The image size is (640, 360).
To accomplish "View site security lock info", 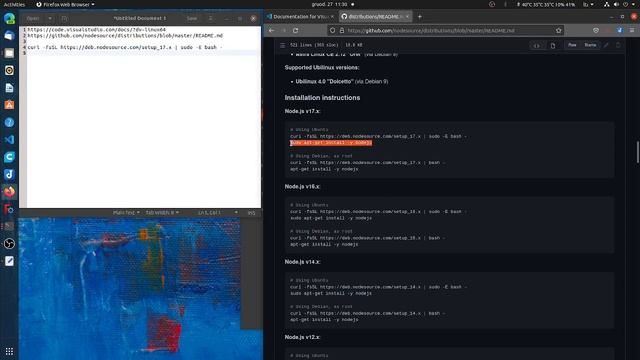I will click(x=342, y=30).
